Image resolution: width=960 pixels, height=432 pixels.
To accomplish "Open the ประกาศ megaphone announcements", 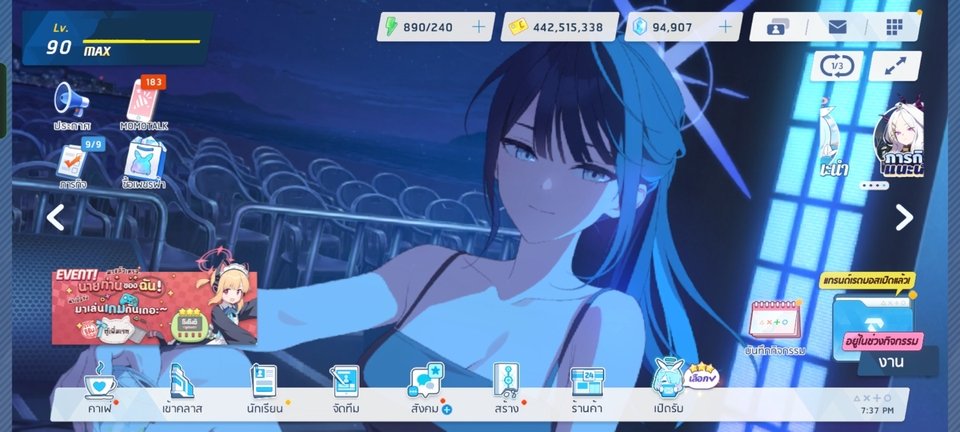I will pos(72,104).
